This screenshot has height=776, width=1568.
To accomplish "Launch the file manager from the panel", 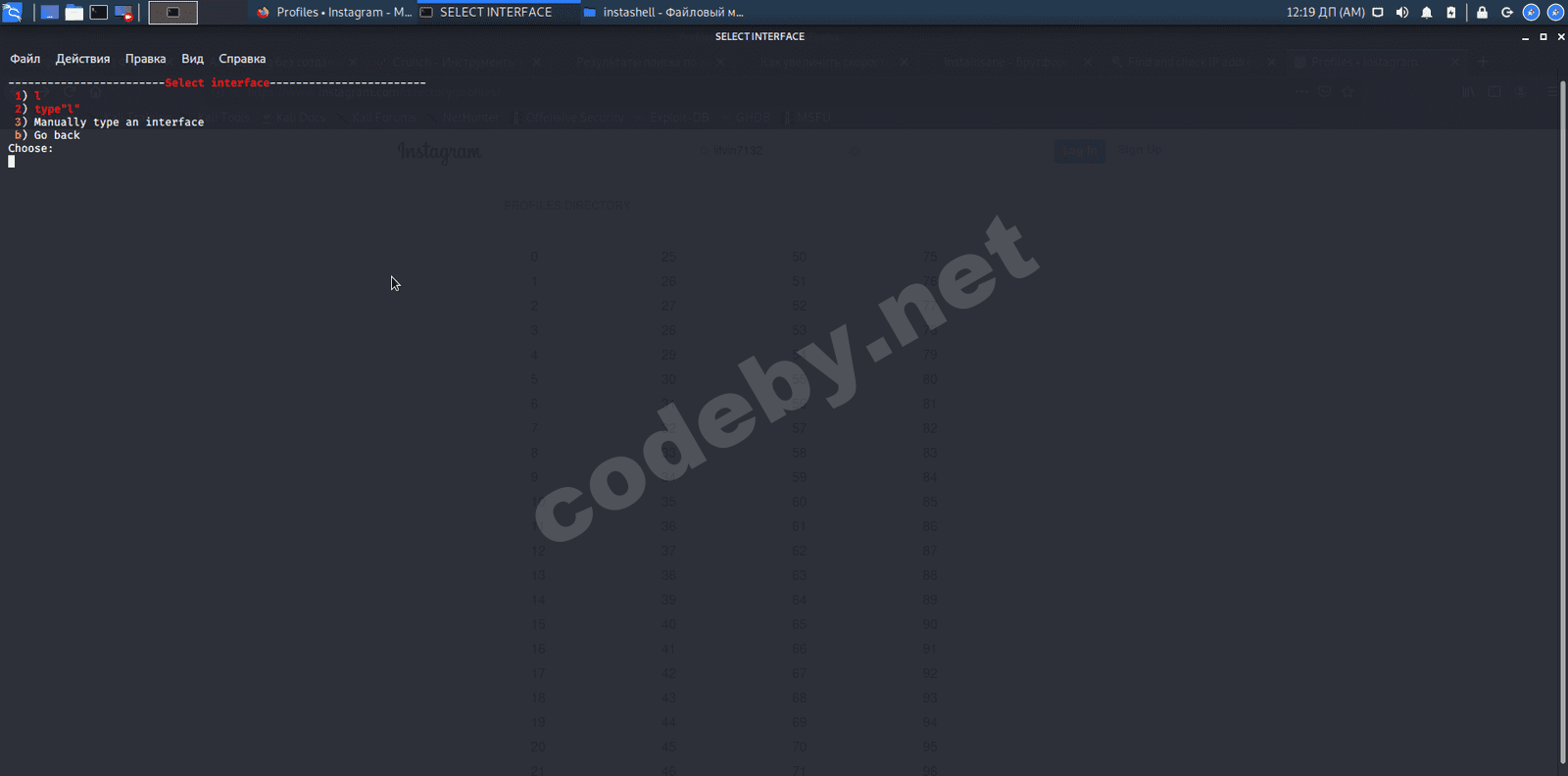I will [74, 13].
